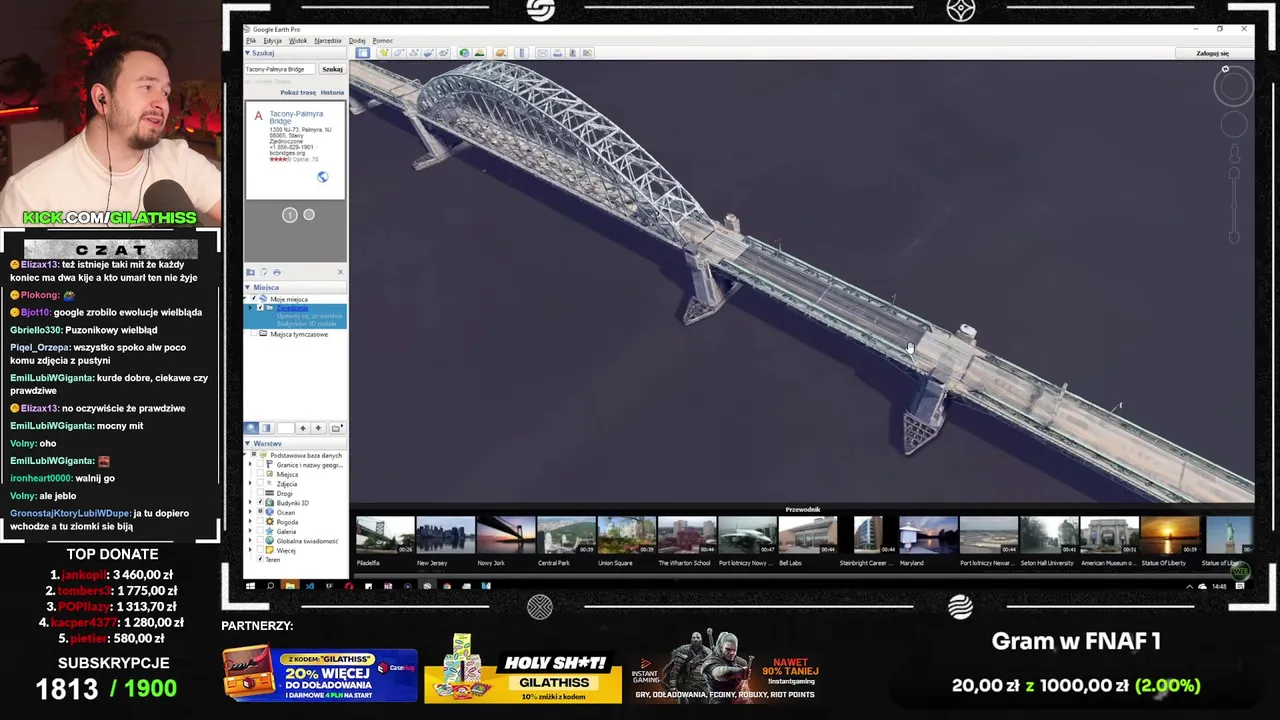
Task: Click the Add Image Overlay icon
Action: (428, 52)
